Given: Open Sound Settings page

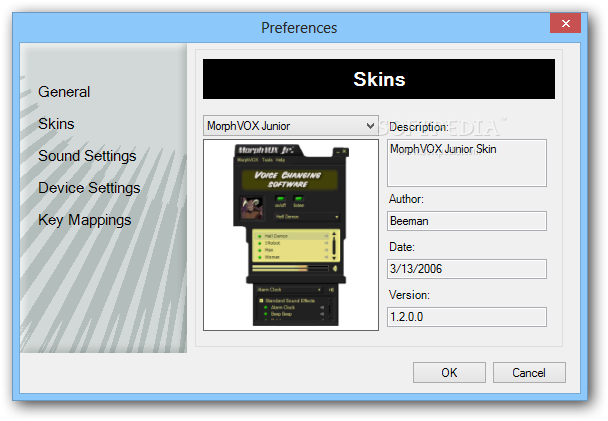Looking at the screenshot, I should tap(87, 156).
